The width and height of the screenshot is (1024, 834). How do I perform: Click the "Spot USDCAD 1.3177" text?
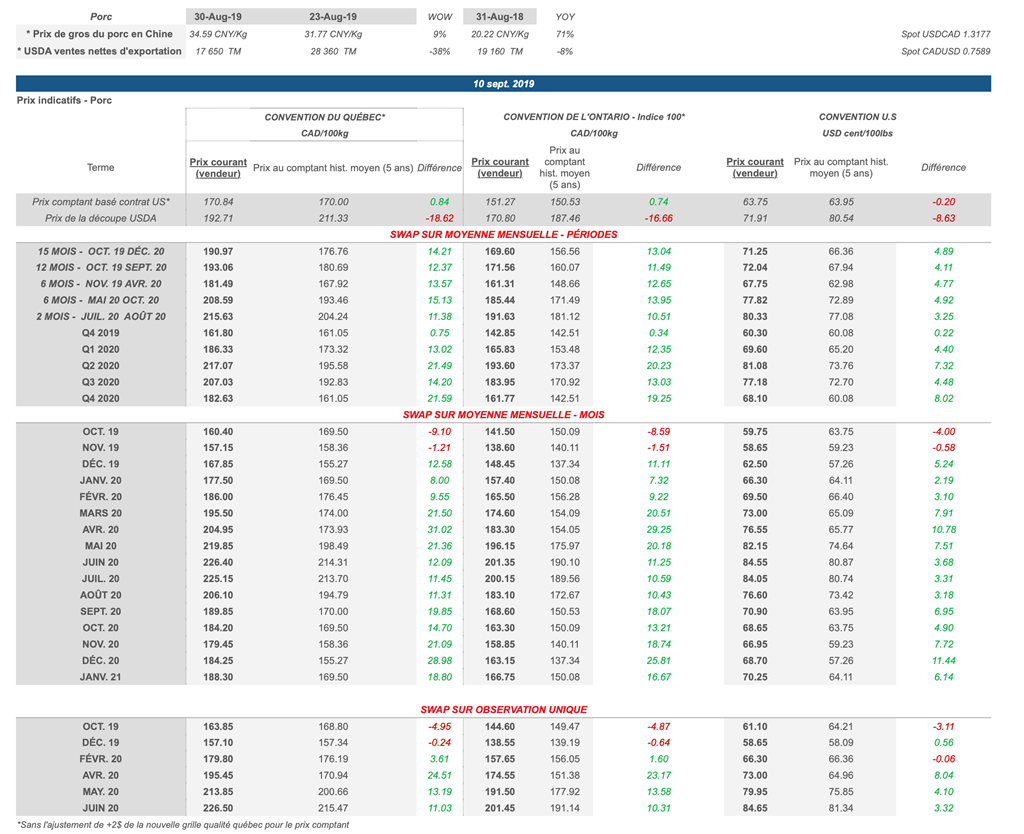coord(946,34)
